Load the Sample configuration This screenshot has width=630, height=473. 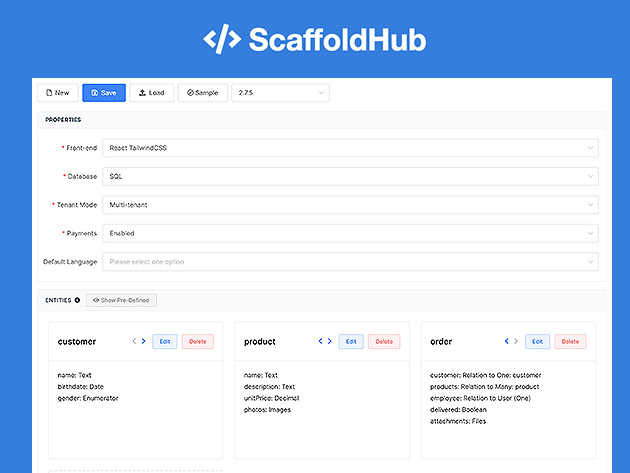pos(202,93)
